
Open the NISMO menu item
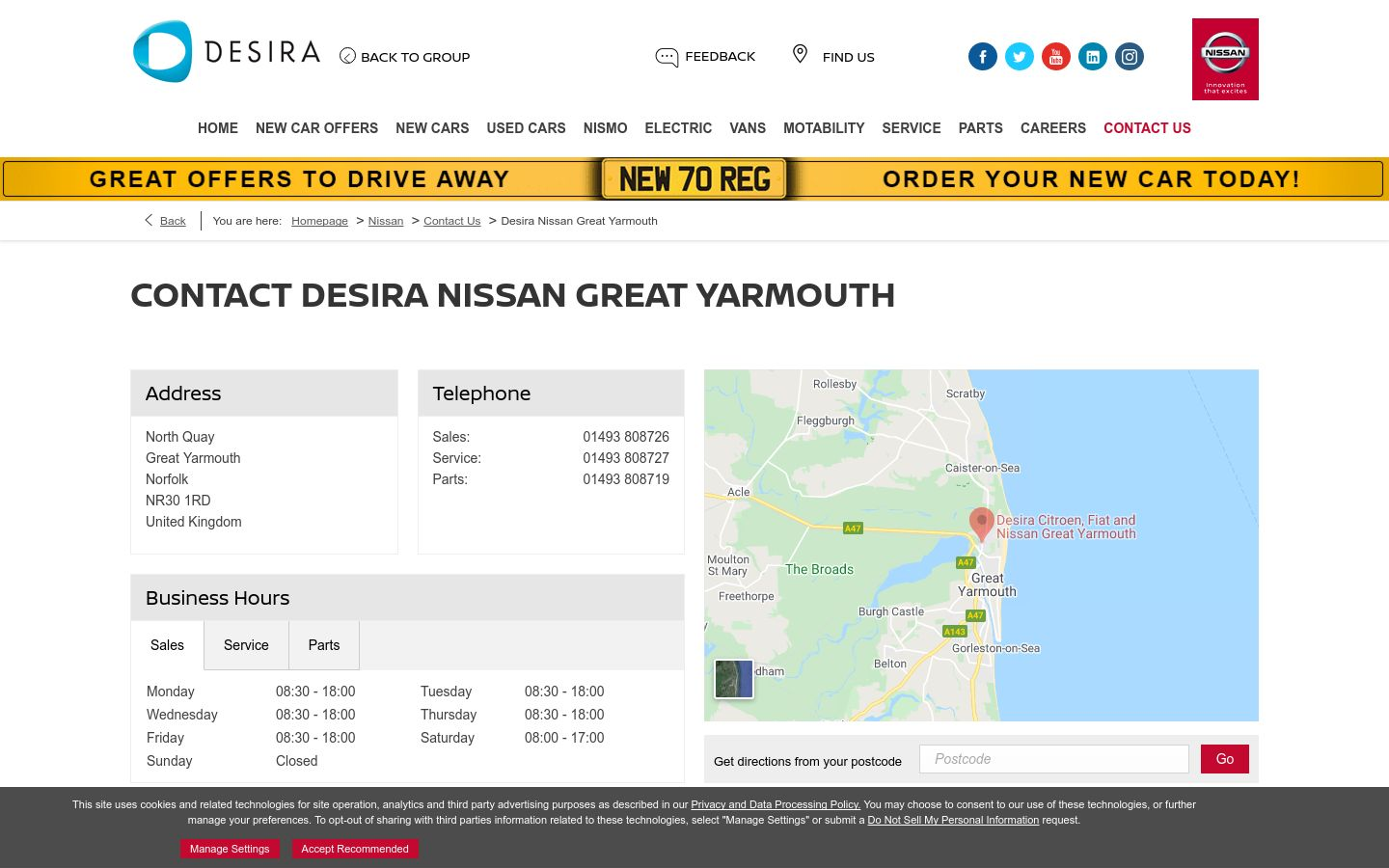pyautogui.click(x=605, y=128)
